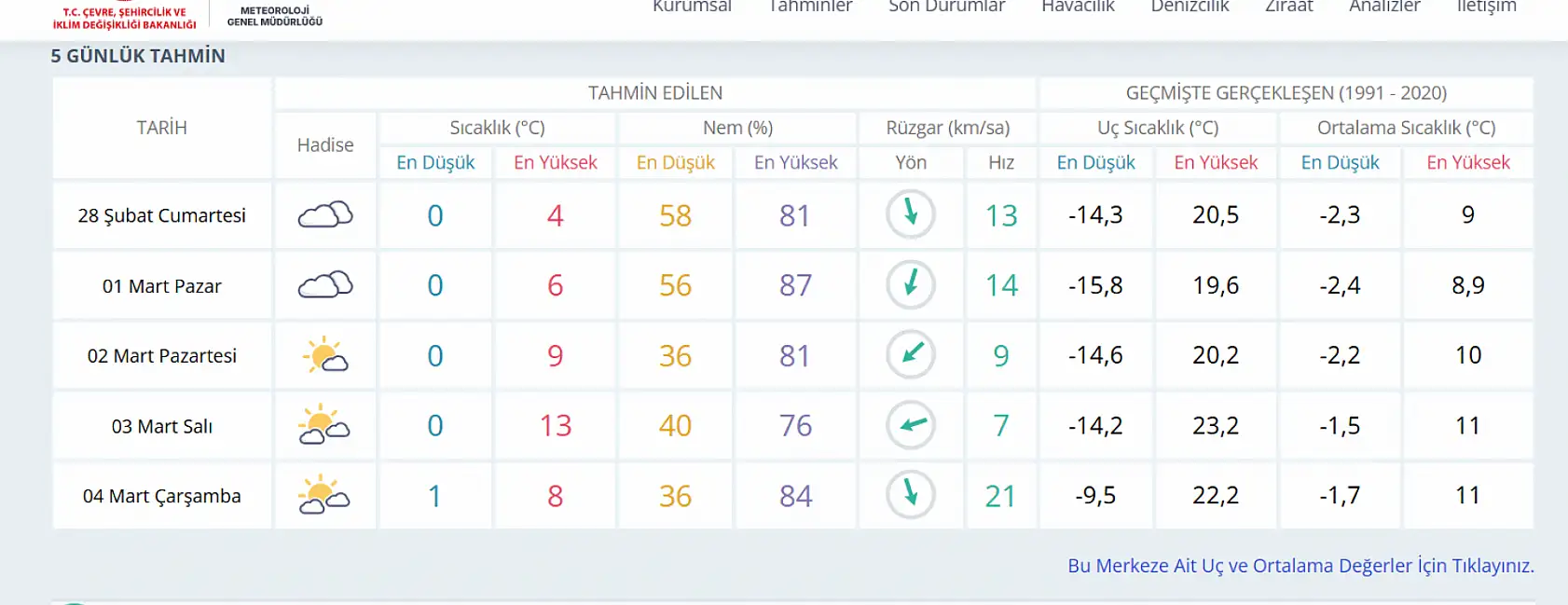The width and height of the screenshot is (1568, 605).
Task: Open the Tahminler menu
Action: click(x=810, y=7)
